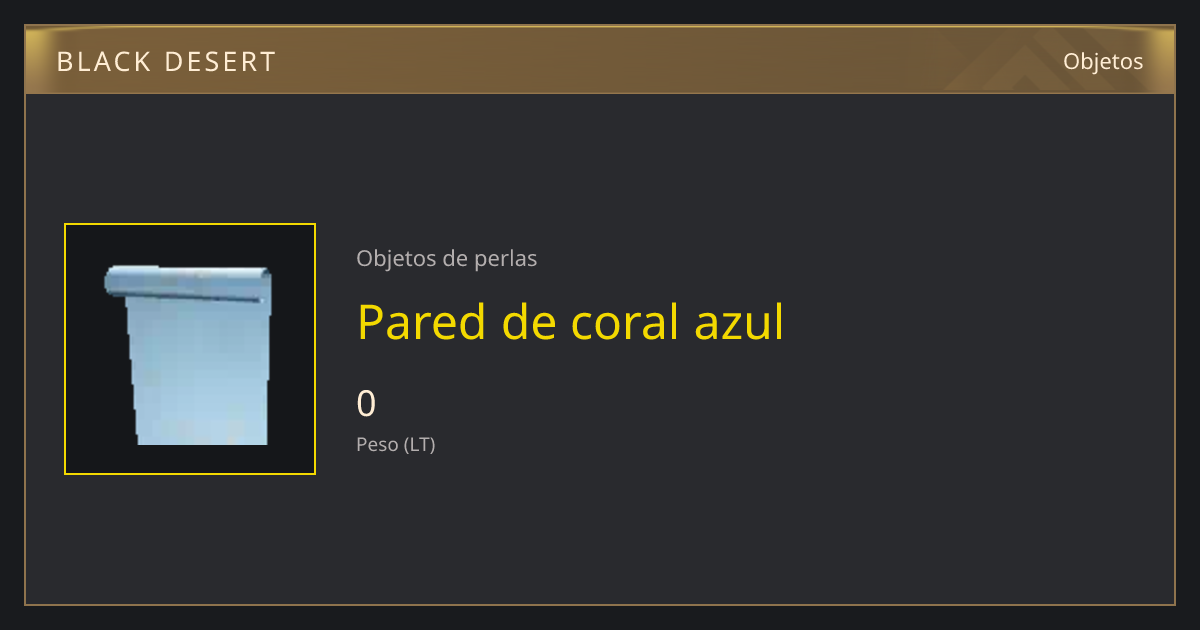Click the Pared de coral azul item title

click(571, 322)
